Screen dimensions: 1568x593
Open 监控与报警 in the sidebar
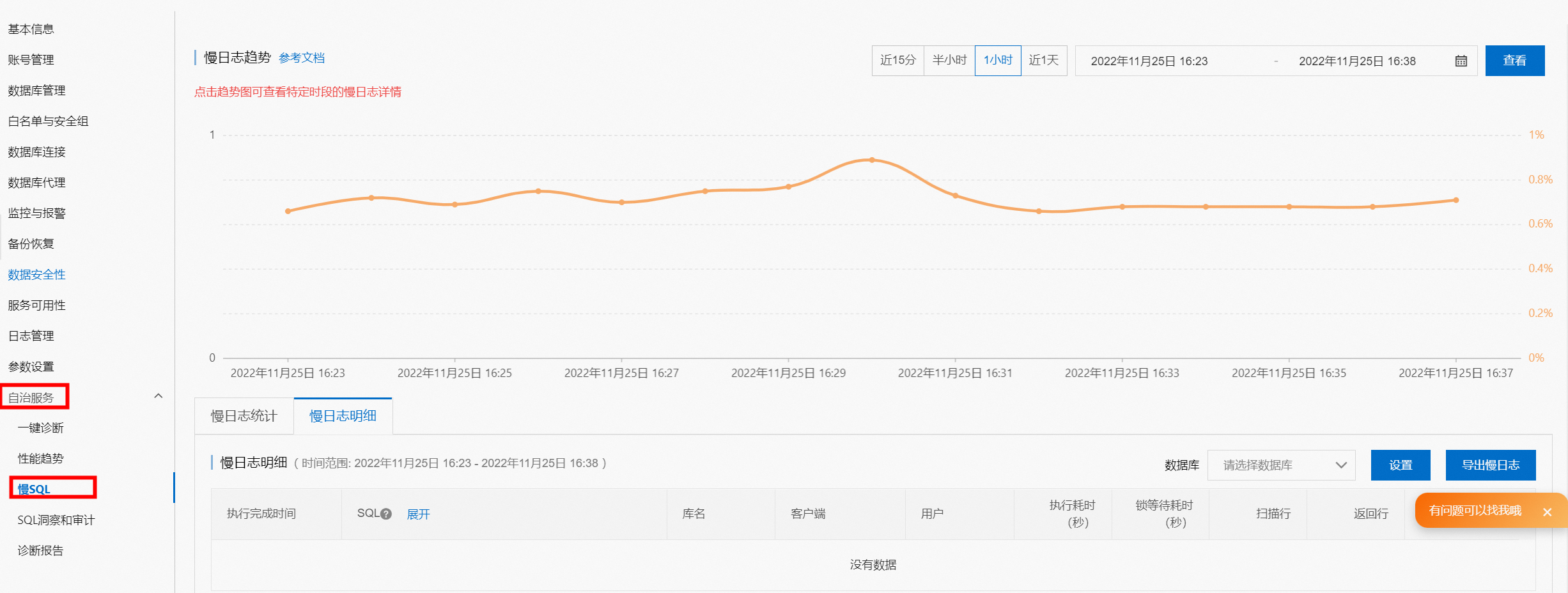pos(36,213)
